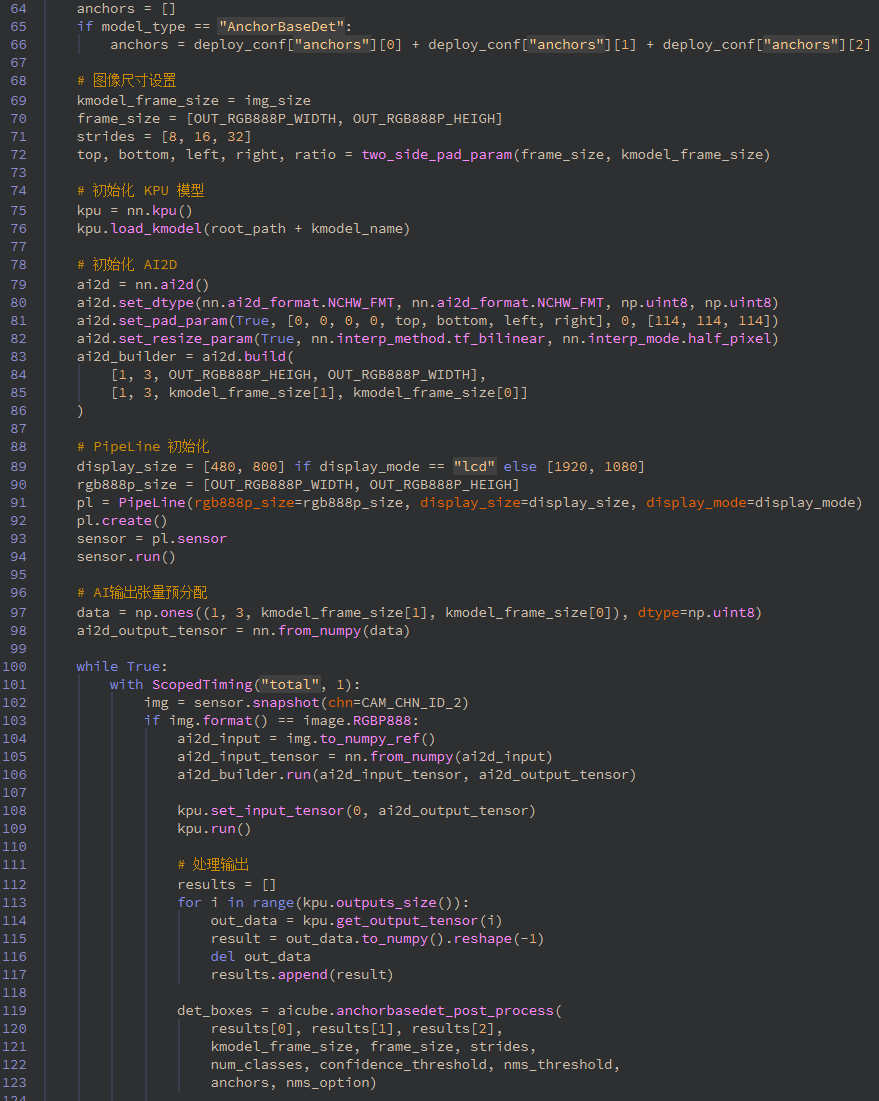Click line number 78 in the gutter
This screenshot has height=1101, width=879.
20,264
